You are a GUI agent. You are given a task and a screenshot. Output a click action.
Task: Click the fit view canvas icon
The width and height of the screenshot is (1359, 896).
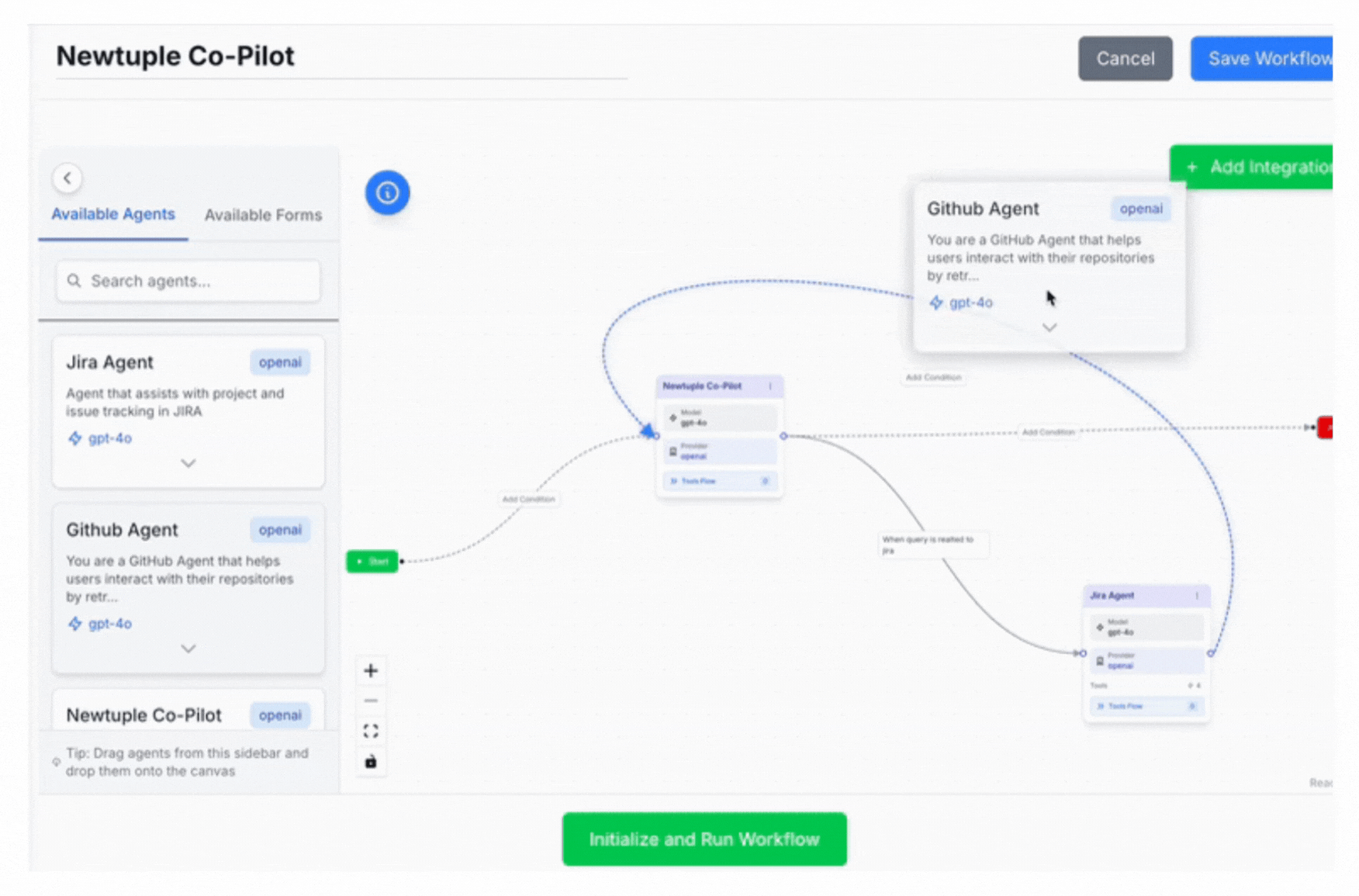point(371,731)
